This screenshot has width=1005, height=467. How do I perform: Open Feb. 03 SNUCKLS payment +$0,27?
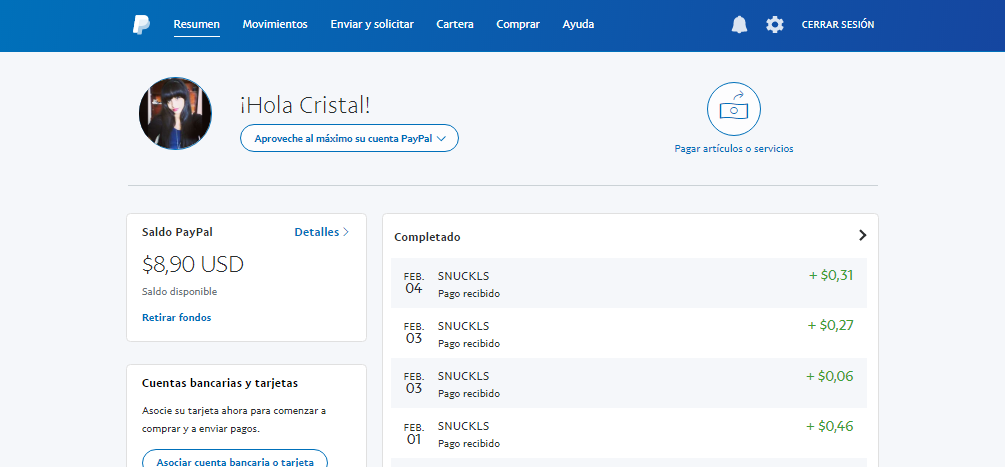pos(629,333)
